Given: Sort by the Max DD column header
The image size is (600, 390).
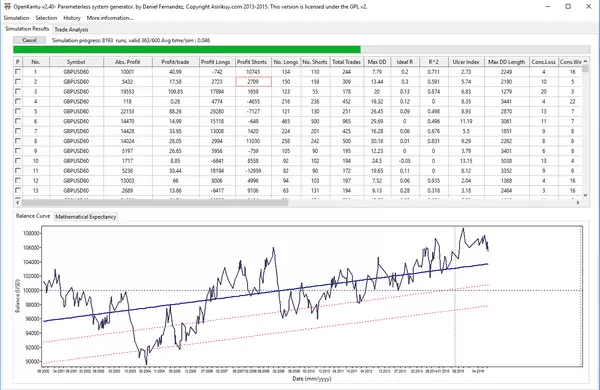Looking at the screenshot, I should tap(377, 62).
